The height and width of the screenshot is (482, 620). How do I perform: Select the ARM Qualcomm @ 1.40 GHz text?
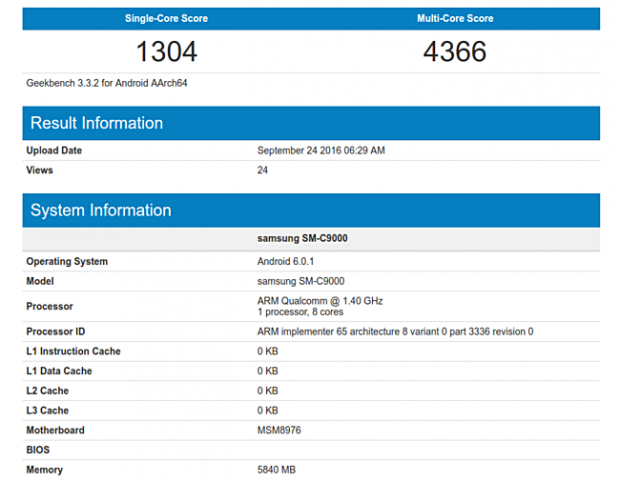320,300
